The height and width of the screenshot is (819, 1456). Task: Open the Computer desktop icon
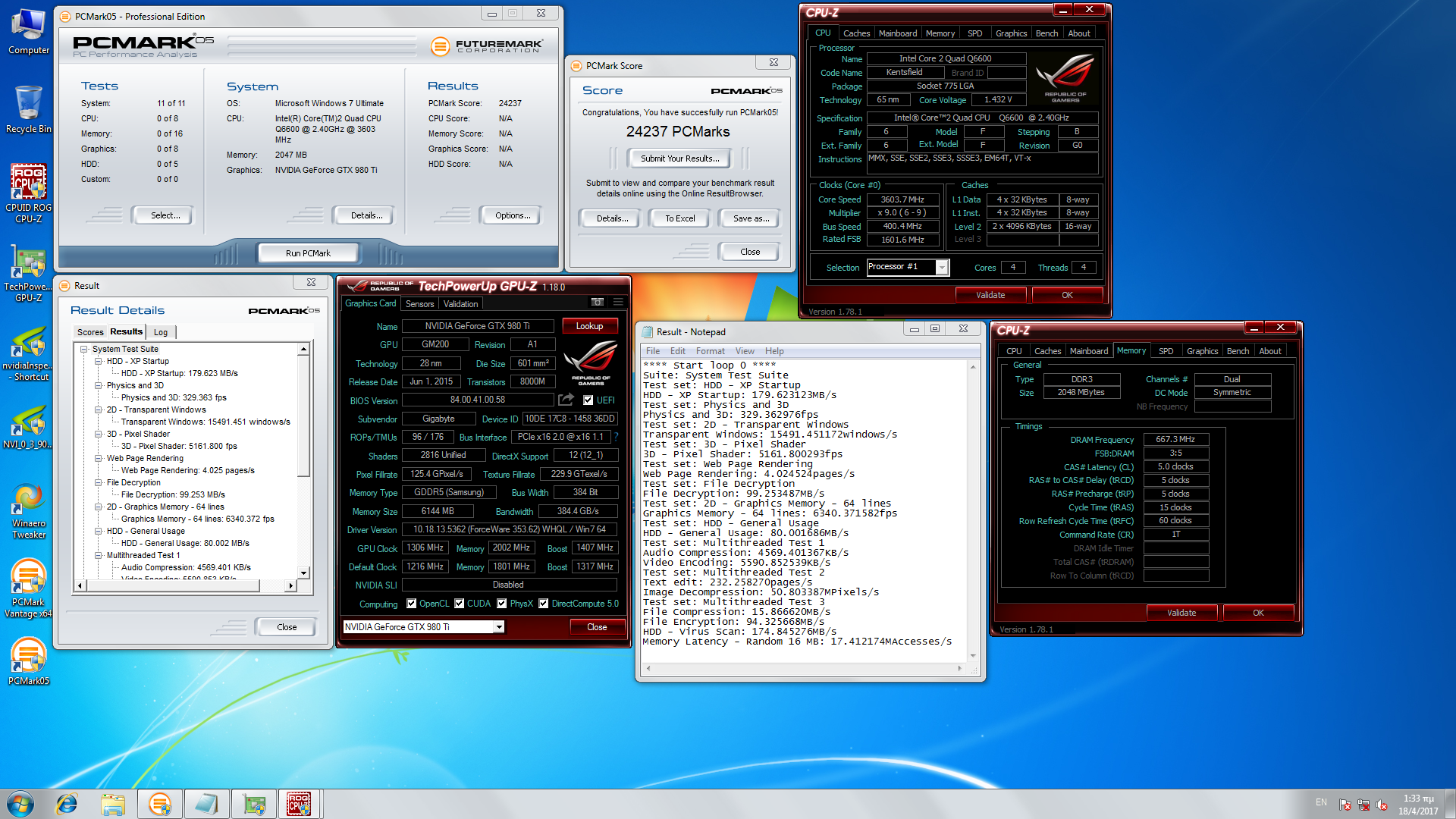28,32
